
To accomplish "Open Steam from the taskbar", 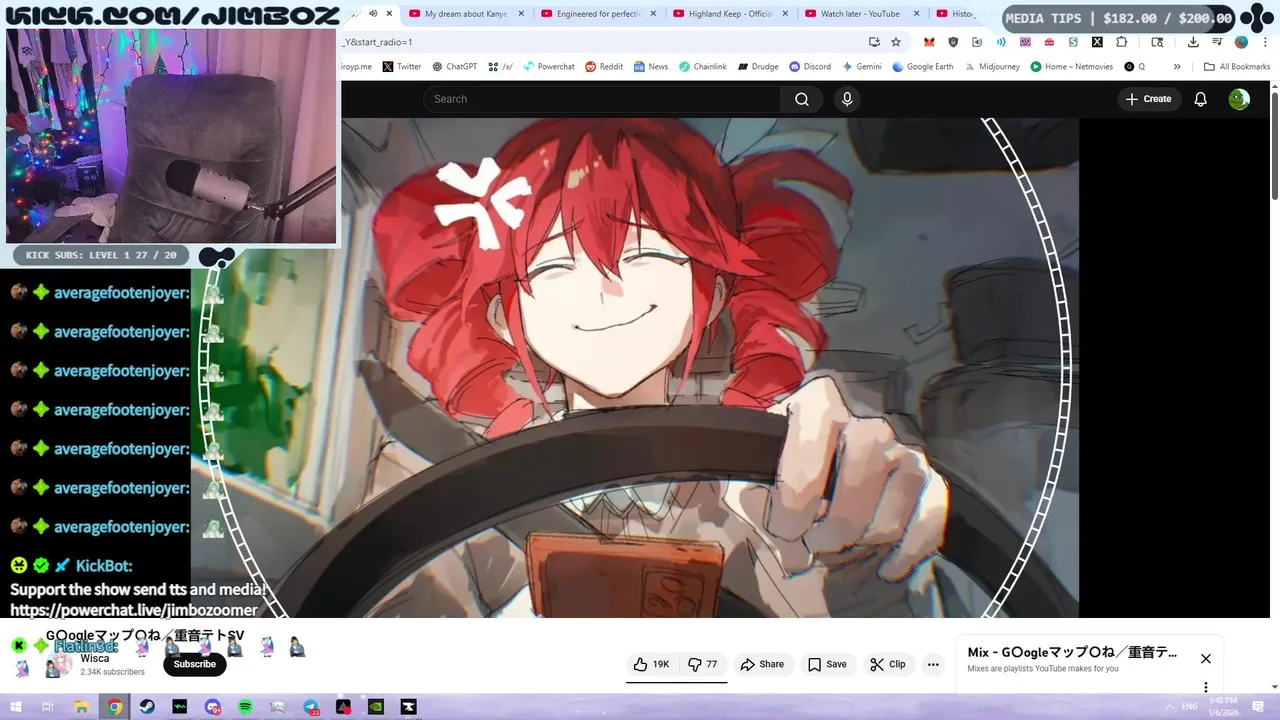I will point(147,707).
